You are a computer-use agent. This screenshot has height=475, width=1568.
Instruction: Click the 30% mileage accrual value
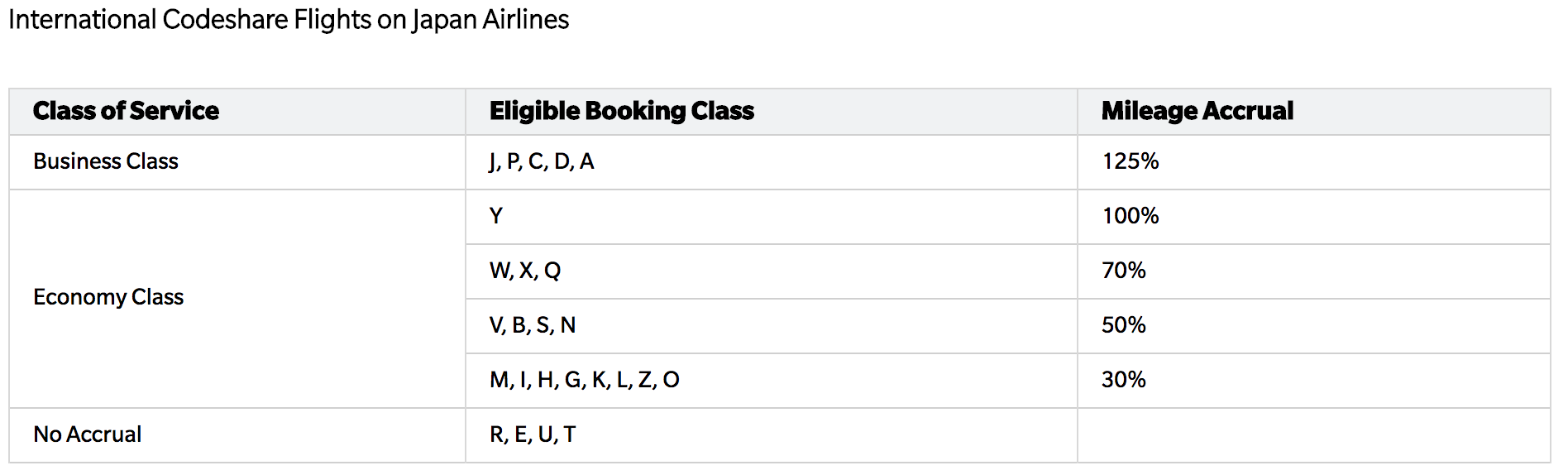[1124, 380]
